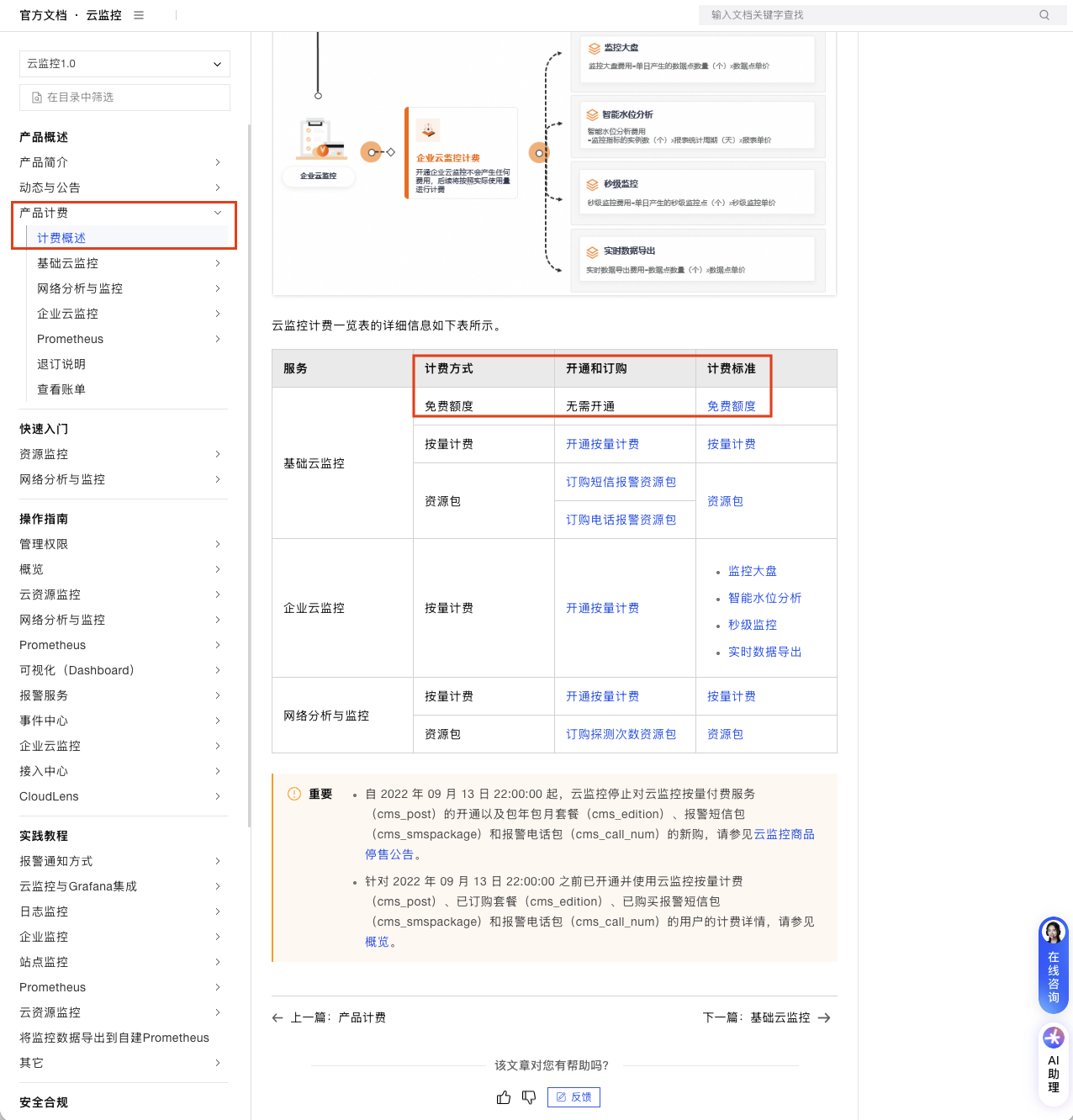The width and height of the screenshot is (1073, 1120).
Task: Select 官方文档 in the top bar
Action: point(43,14)
